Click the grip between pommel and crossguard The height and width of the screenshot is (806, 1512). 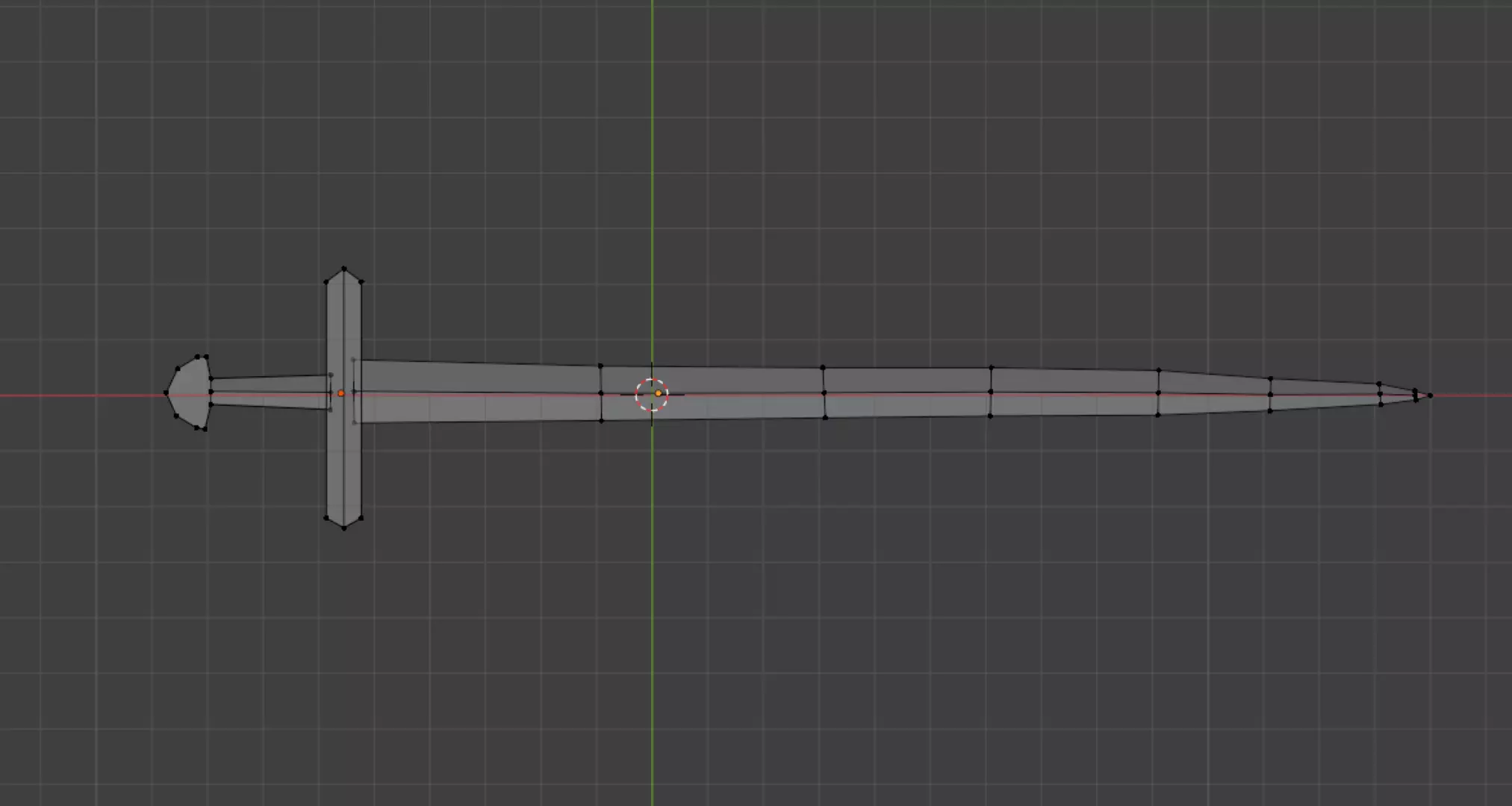(270, 392)
